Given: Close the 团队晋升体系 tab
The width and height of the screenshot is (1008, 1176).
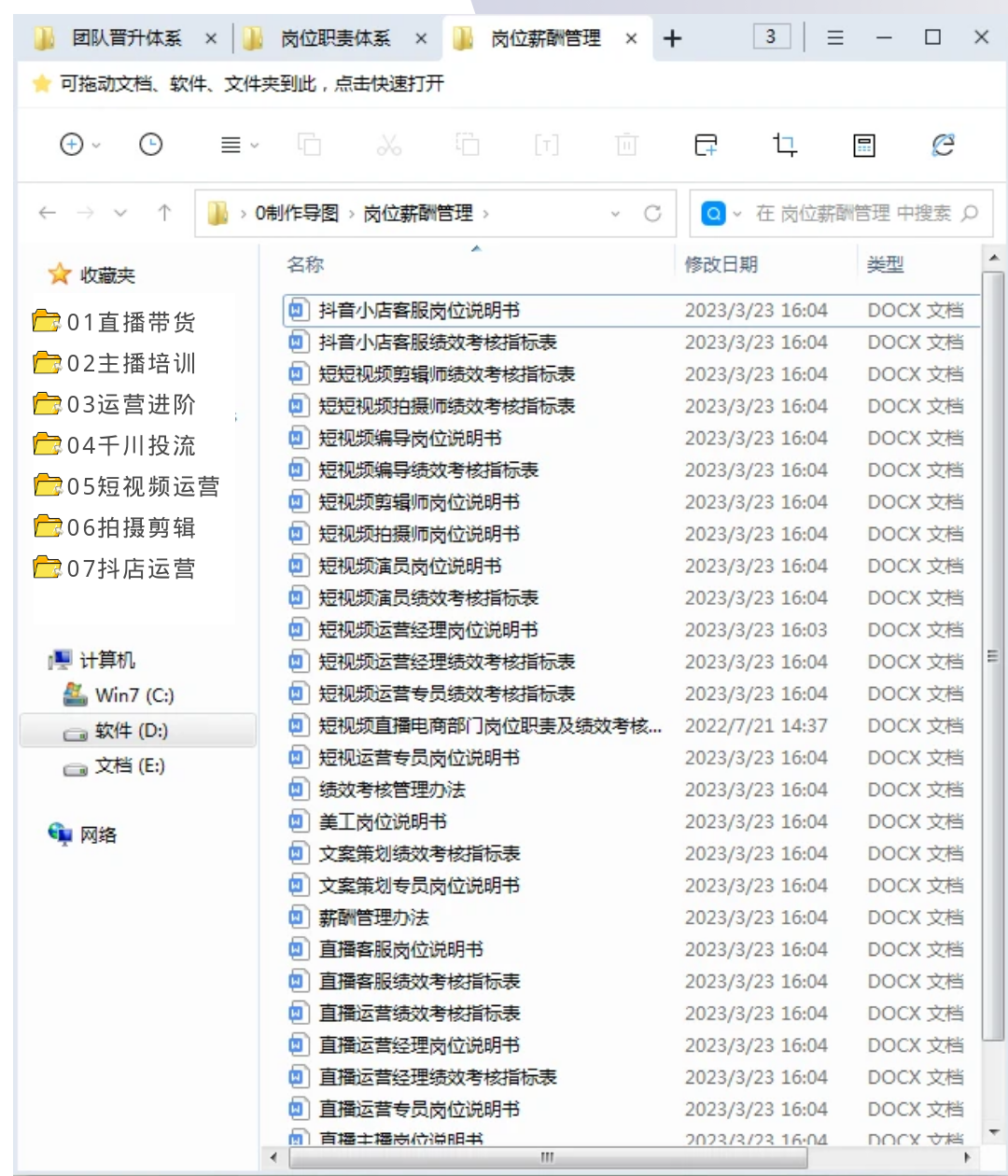Looking at the screenshot, I should click(211, 38).
